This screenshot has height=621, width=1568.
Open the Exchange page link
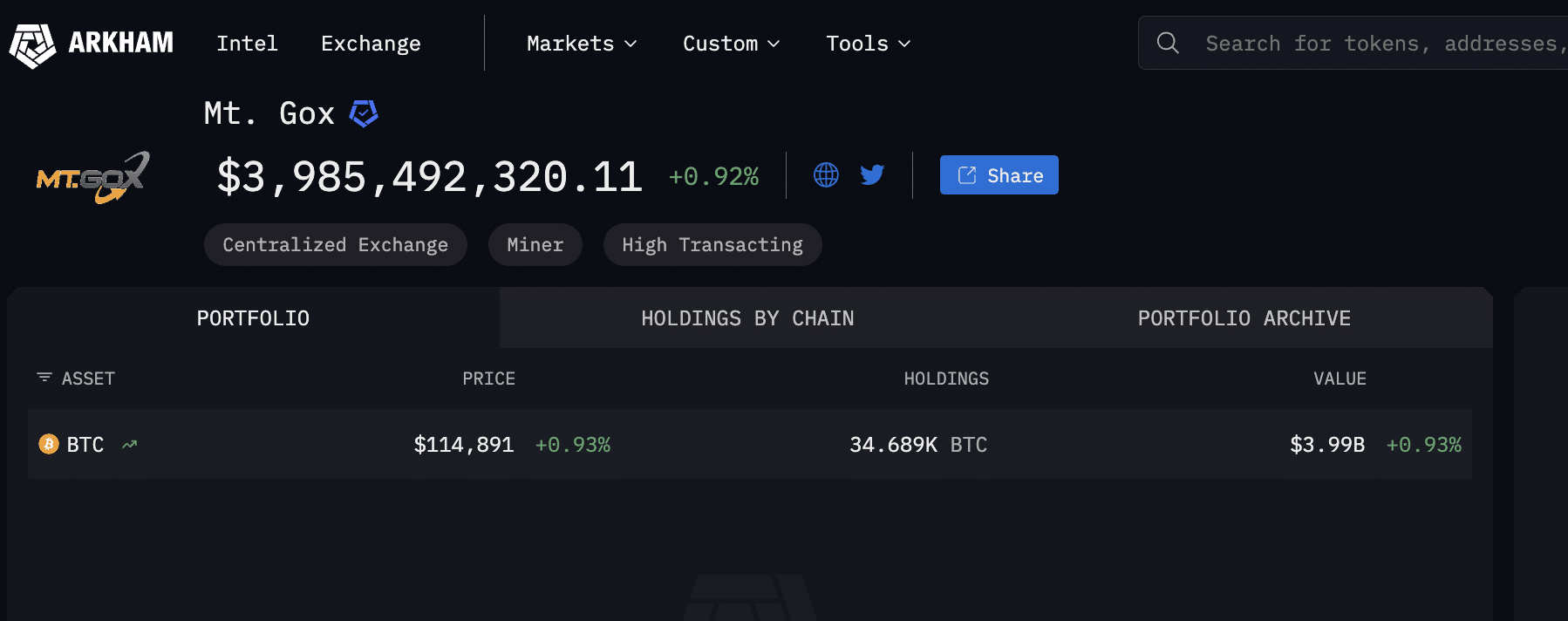tap(371, 44)
